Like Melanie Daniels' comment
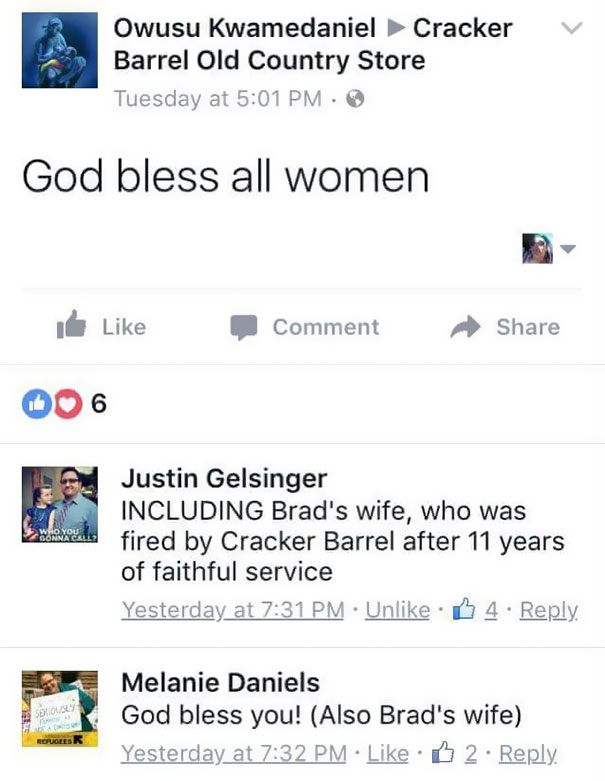The width and height of the screenshot is (605, 781). (x=387, y=753)
